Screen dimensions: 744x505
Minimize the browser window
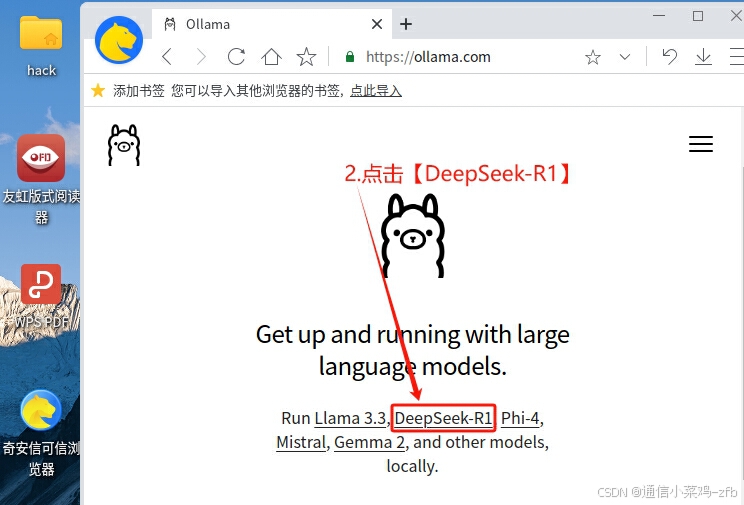coord(659,16)
